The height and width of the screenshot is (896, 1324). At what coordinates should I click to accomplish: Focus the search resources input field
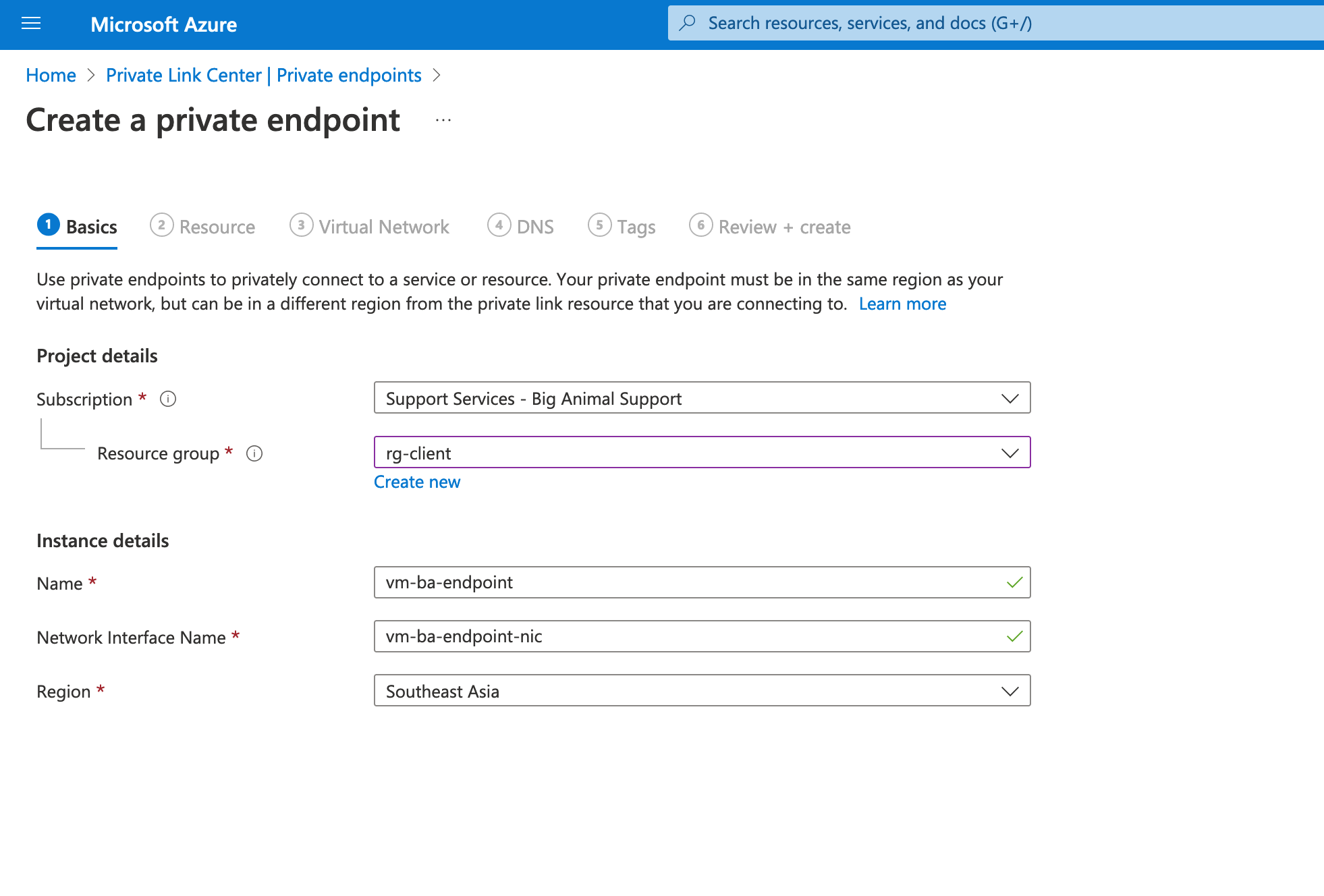996,23
